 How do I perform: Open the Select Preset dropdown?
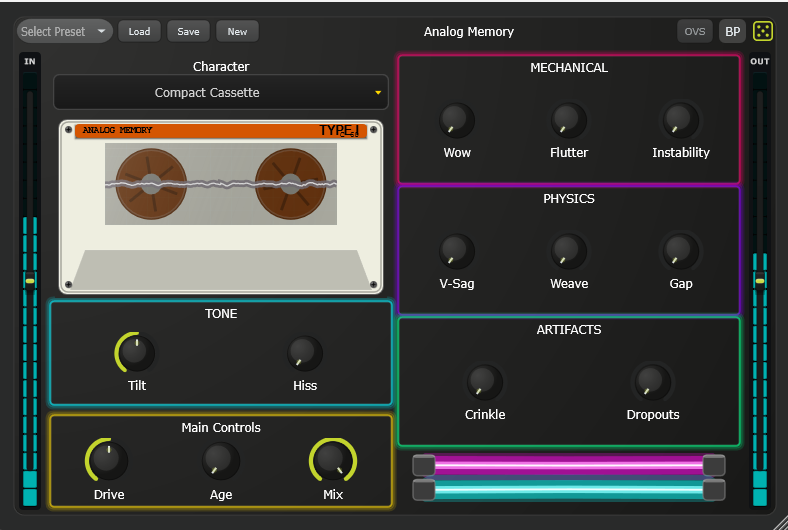pyautogui.click(x=64, y=31)
